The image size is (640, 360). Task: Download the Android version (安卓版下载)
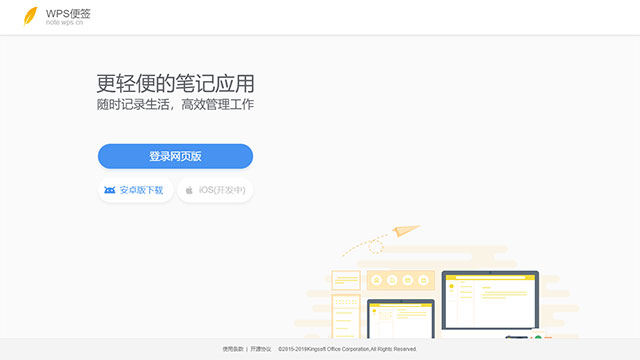tap(136, 190)
